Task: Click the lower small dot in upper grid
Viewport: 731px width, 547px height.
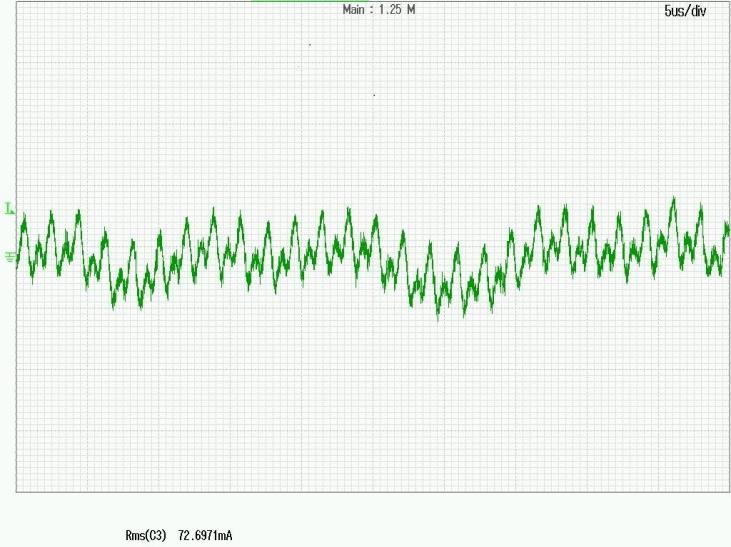Action: [374, 95]
